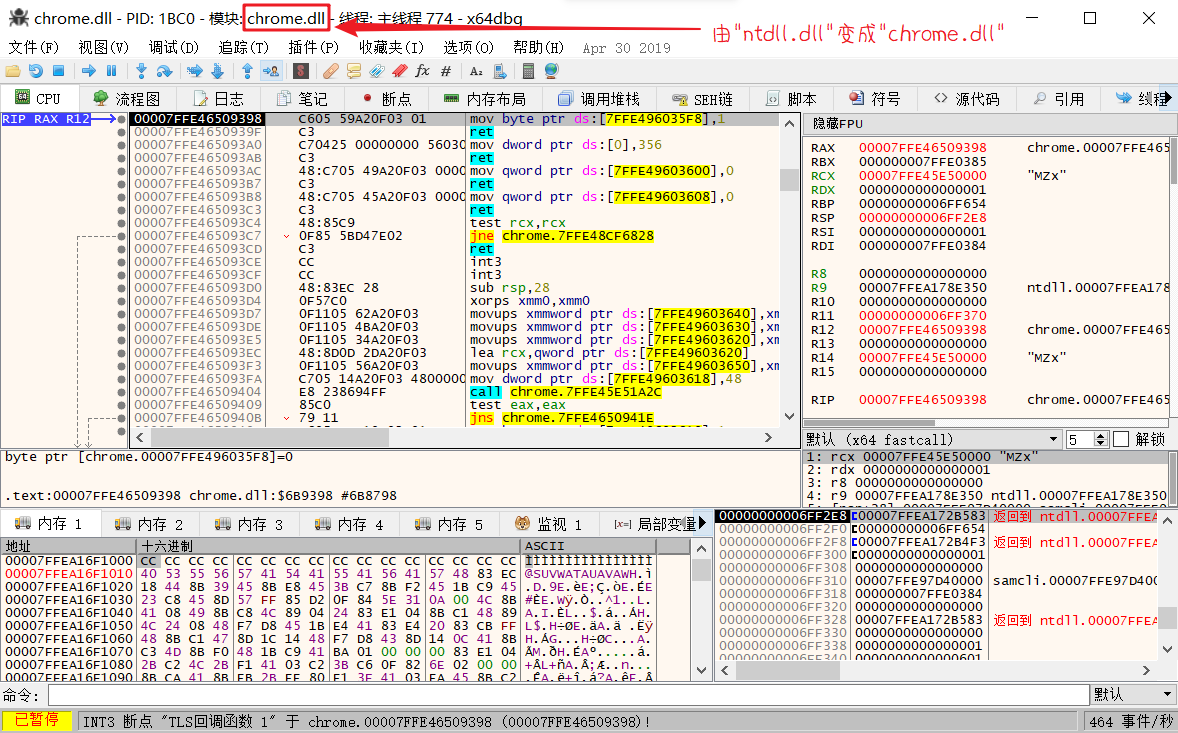This screenshot has height=733, width=1178.
Task: Show labels via the blue tags icon
Action: coord(377,71)
